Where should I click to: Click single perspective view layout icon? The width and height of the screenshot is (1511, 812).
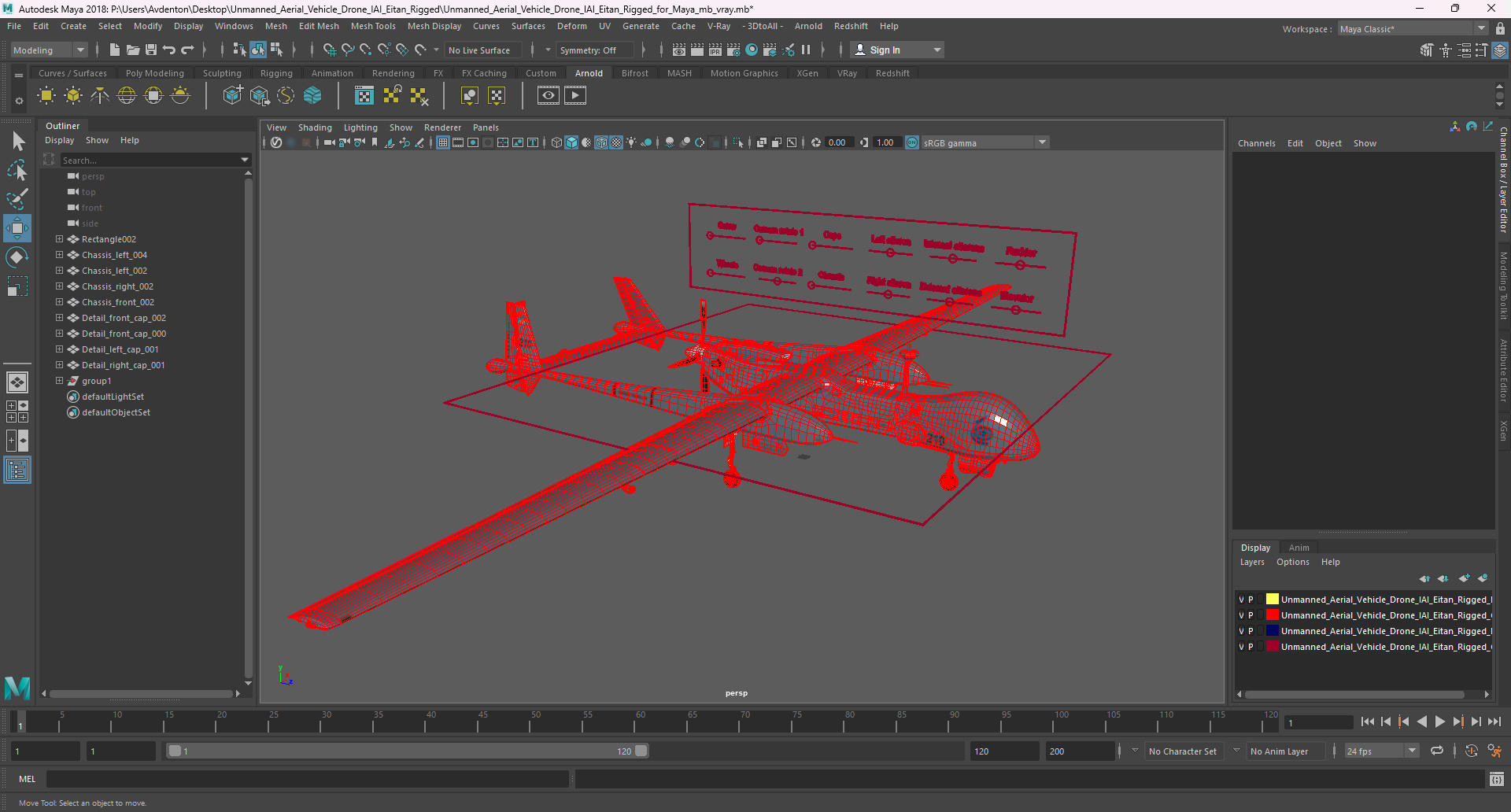[x=17, y=382]
